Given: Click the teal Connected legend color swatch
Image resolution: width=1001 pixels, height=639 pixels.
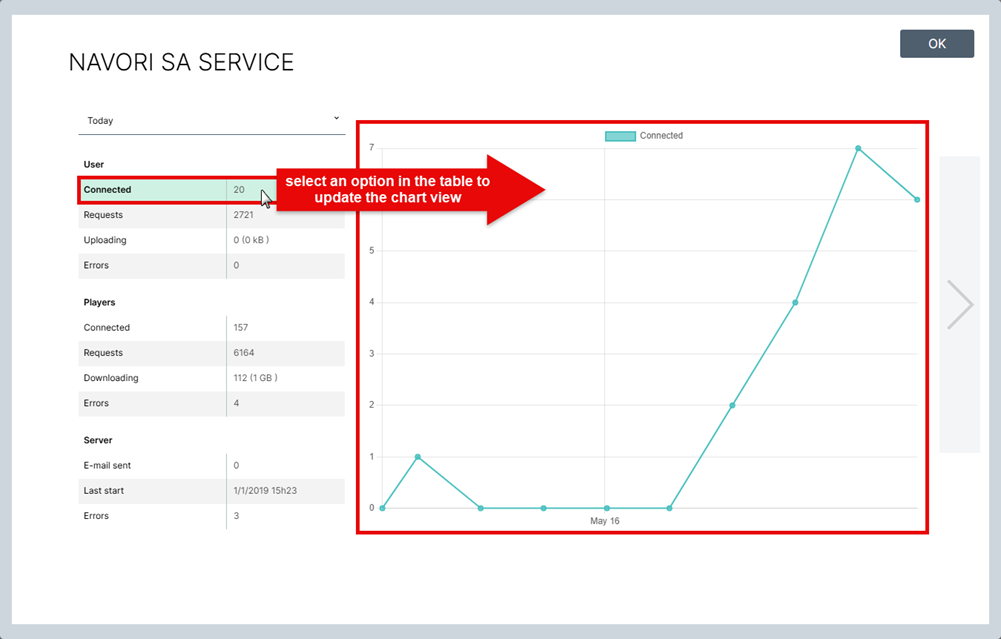Looking at the screenshot, I should (x=620, y=136).
